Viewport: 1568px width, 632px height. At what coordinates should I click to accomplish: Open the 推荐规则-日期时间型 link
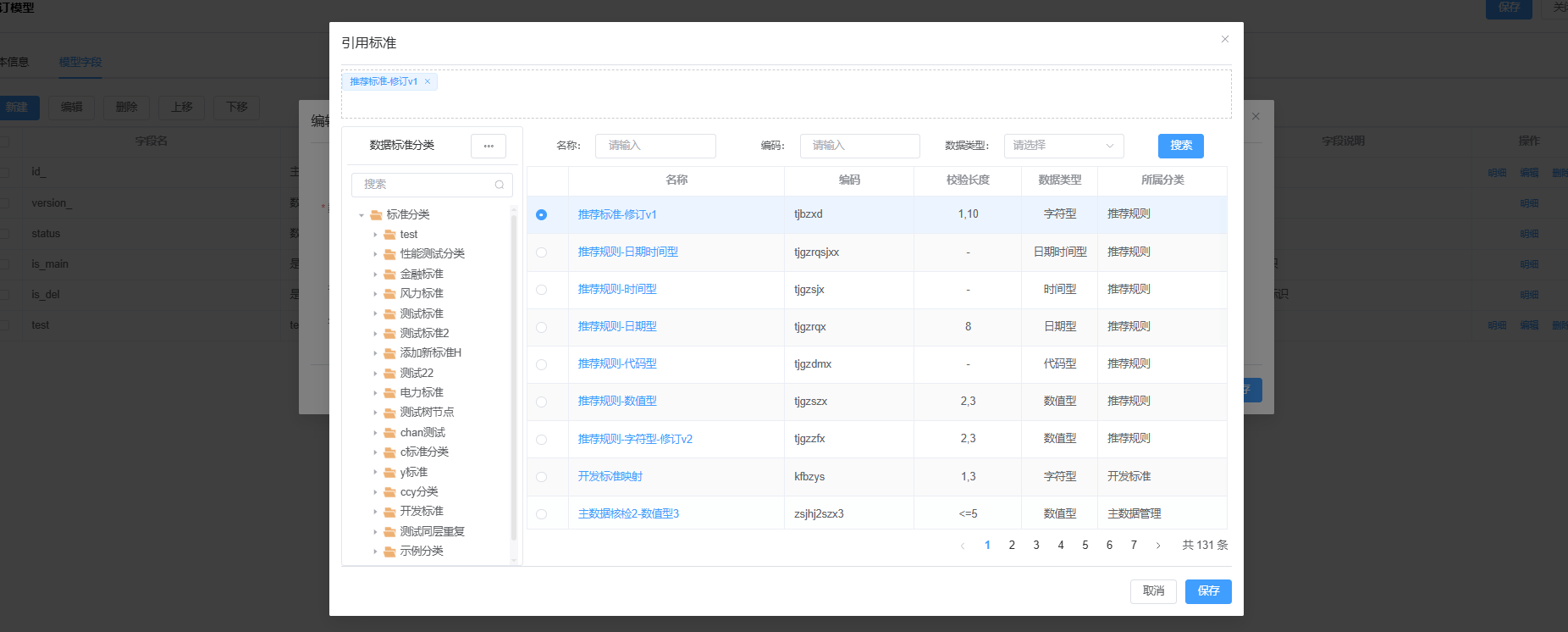click(627, 252)
